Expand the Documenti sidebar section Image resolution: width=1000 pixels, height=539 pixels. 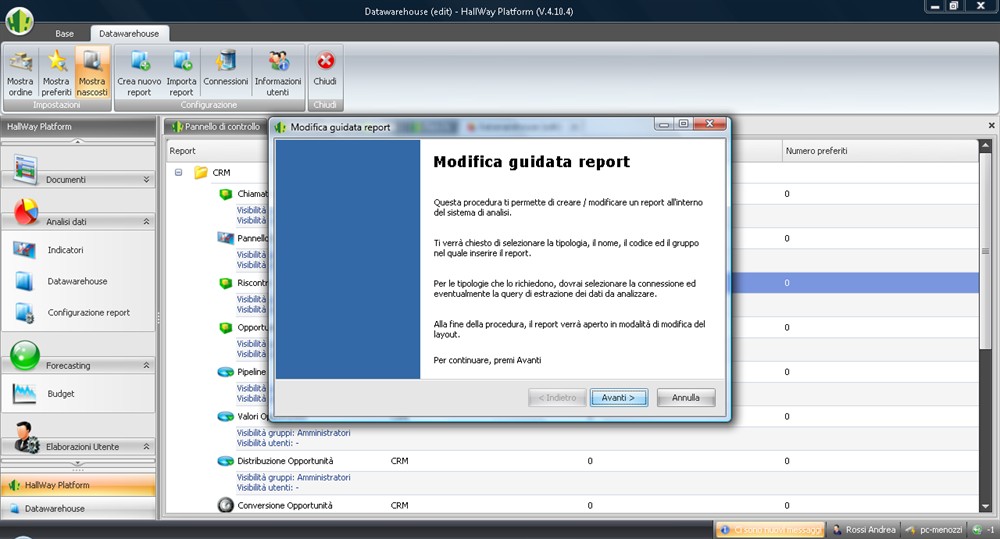146,180
